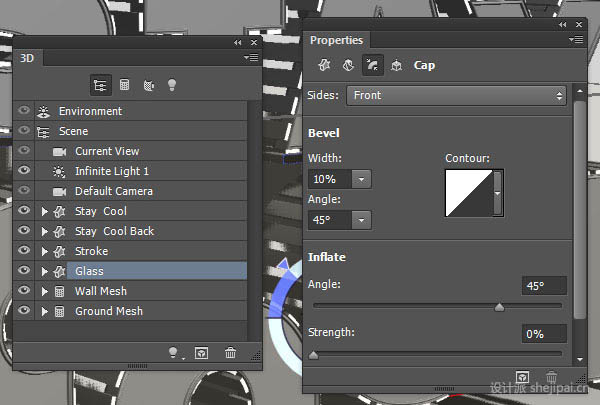600x405 pixels.
Task: Select the Cap properties icon
Action: pyautogui.click(x=372, y=65)
